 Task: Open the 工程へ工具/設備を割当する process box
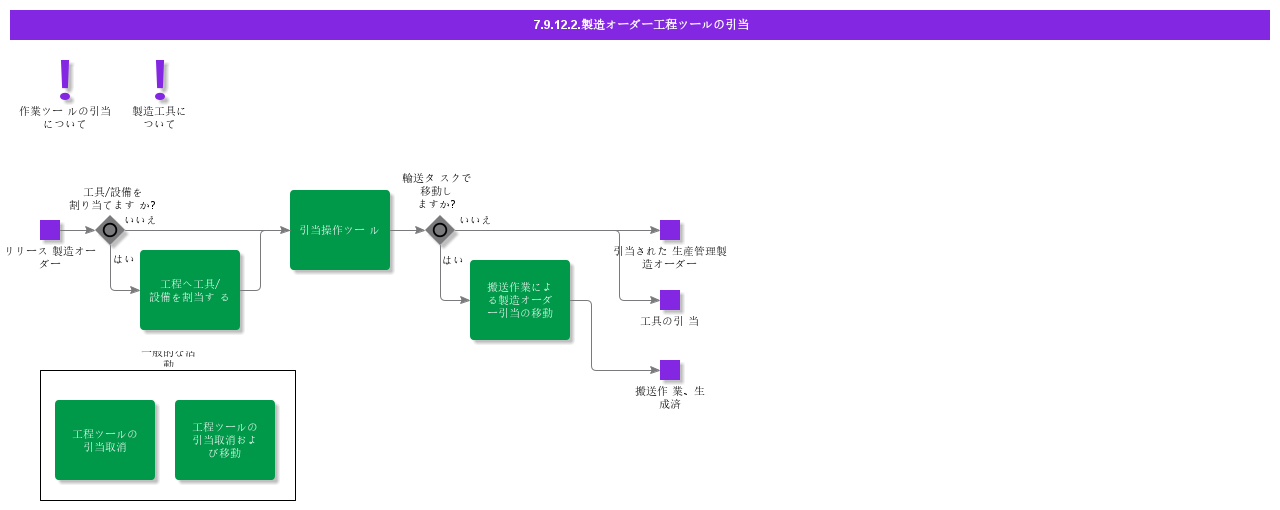[190, 290]
